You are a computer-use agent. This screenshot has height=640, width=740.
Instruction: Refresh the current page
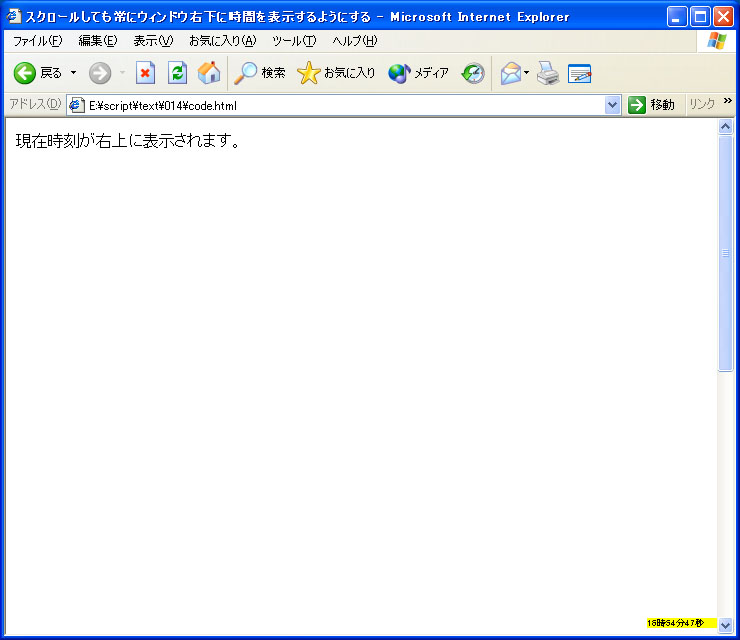pos(177,73)
